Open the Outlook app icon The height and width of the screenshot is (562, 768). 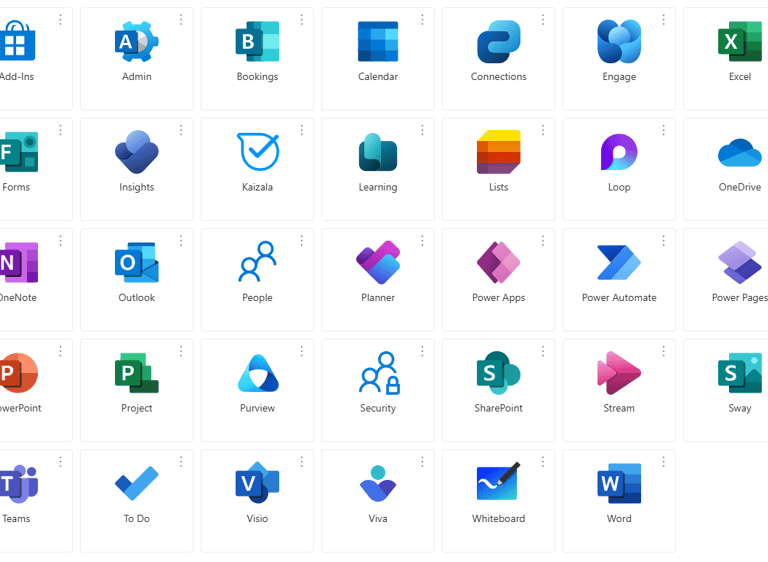coord(137,263)
